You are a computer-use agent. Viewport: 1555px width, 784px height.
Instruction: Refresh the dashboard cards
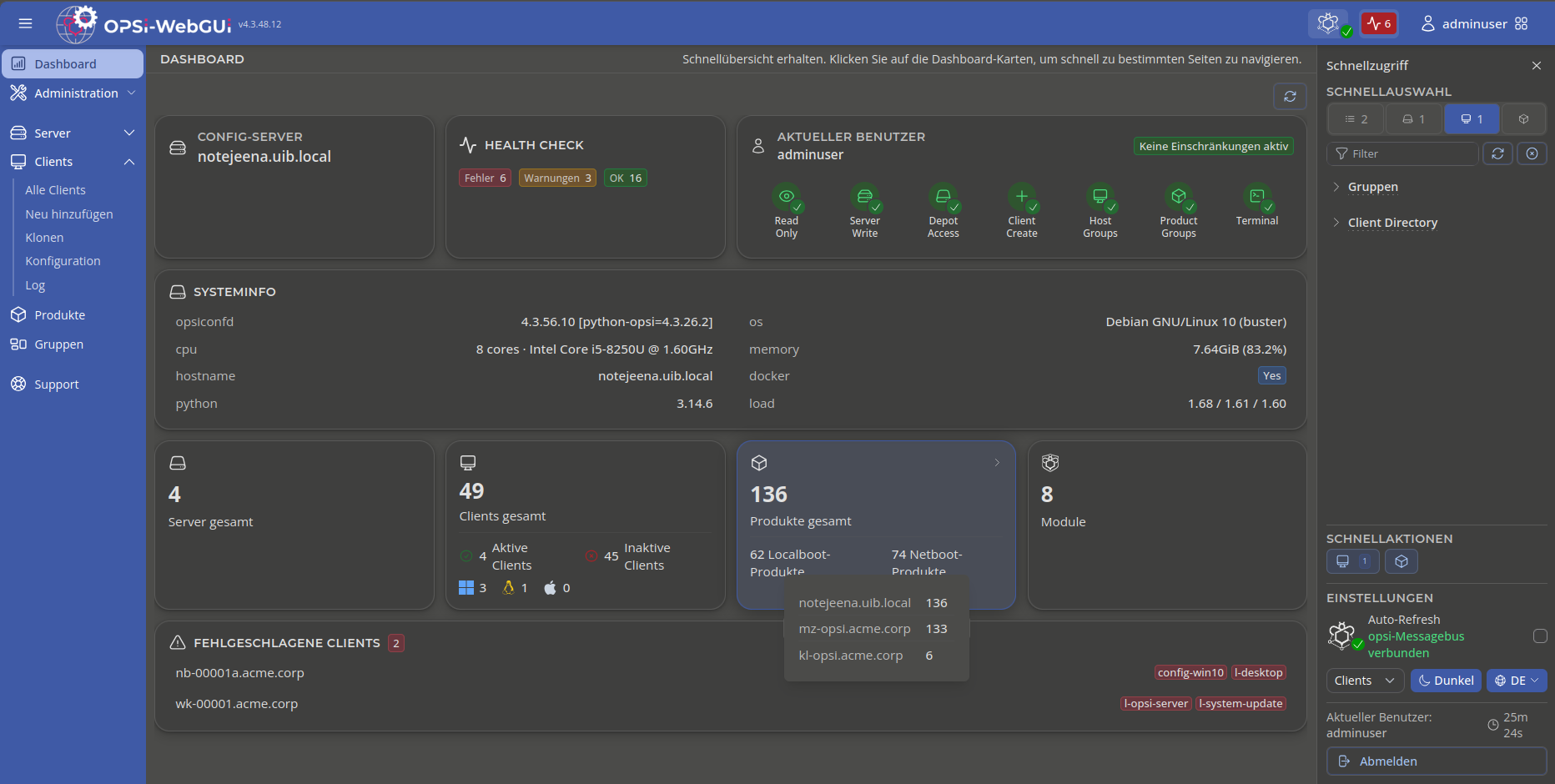(1290, 97)
